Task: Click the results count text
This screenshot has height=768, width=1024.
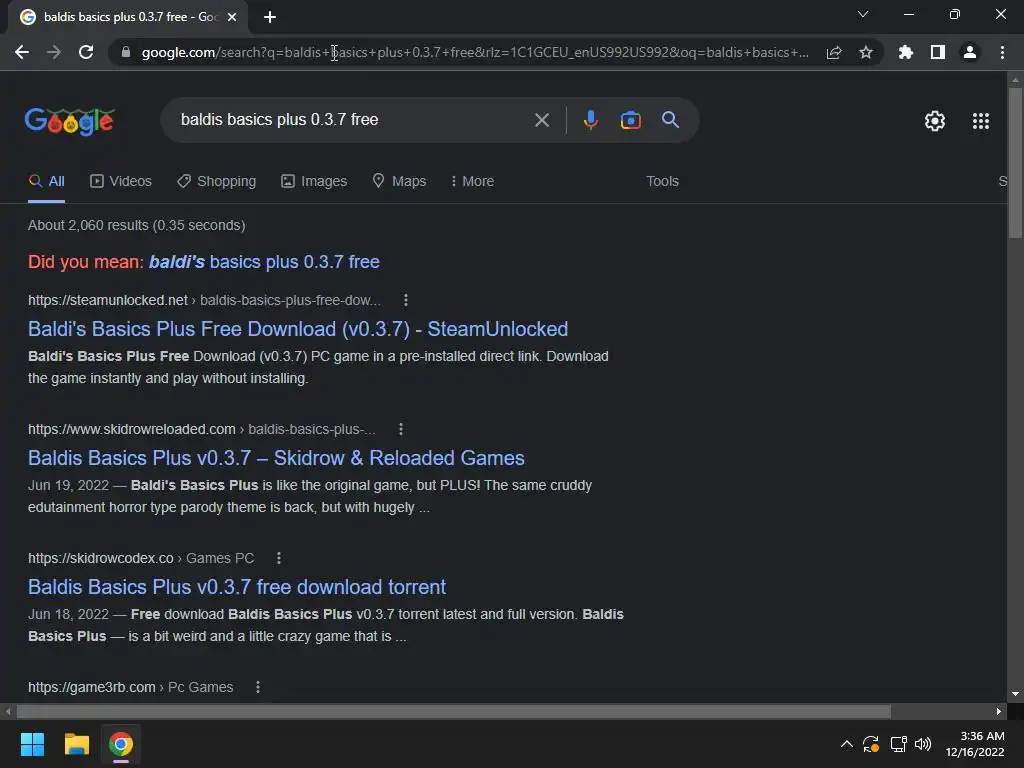Action: click(136, 225)
